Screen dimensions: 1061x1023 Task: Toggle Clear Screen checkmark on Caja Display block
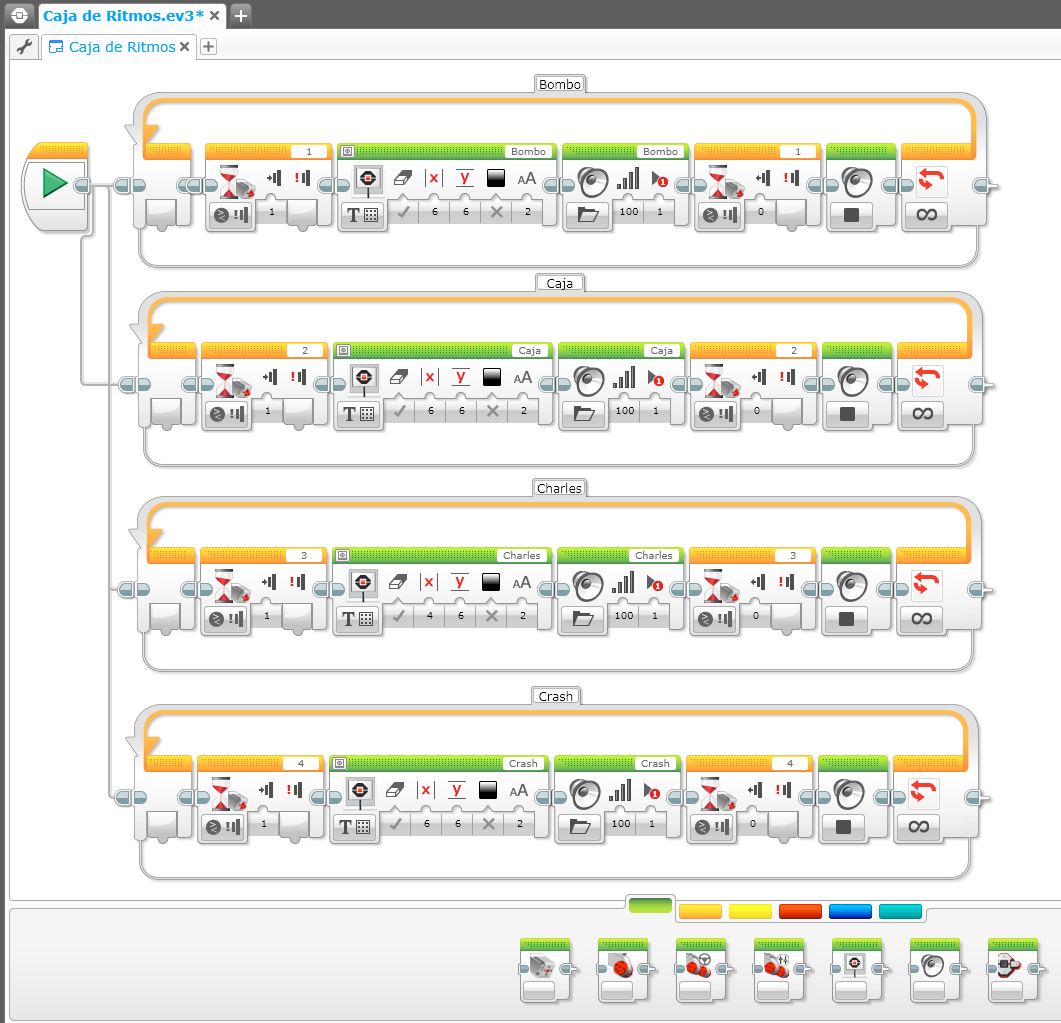point(400,411)
